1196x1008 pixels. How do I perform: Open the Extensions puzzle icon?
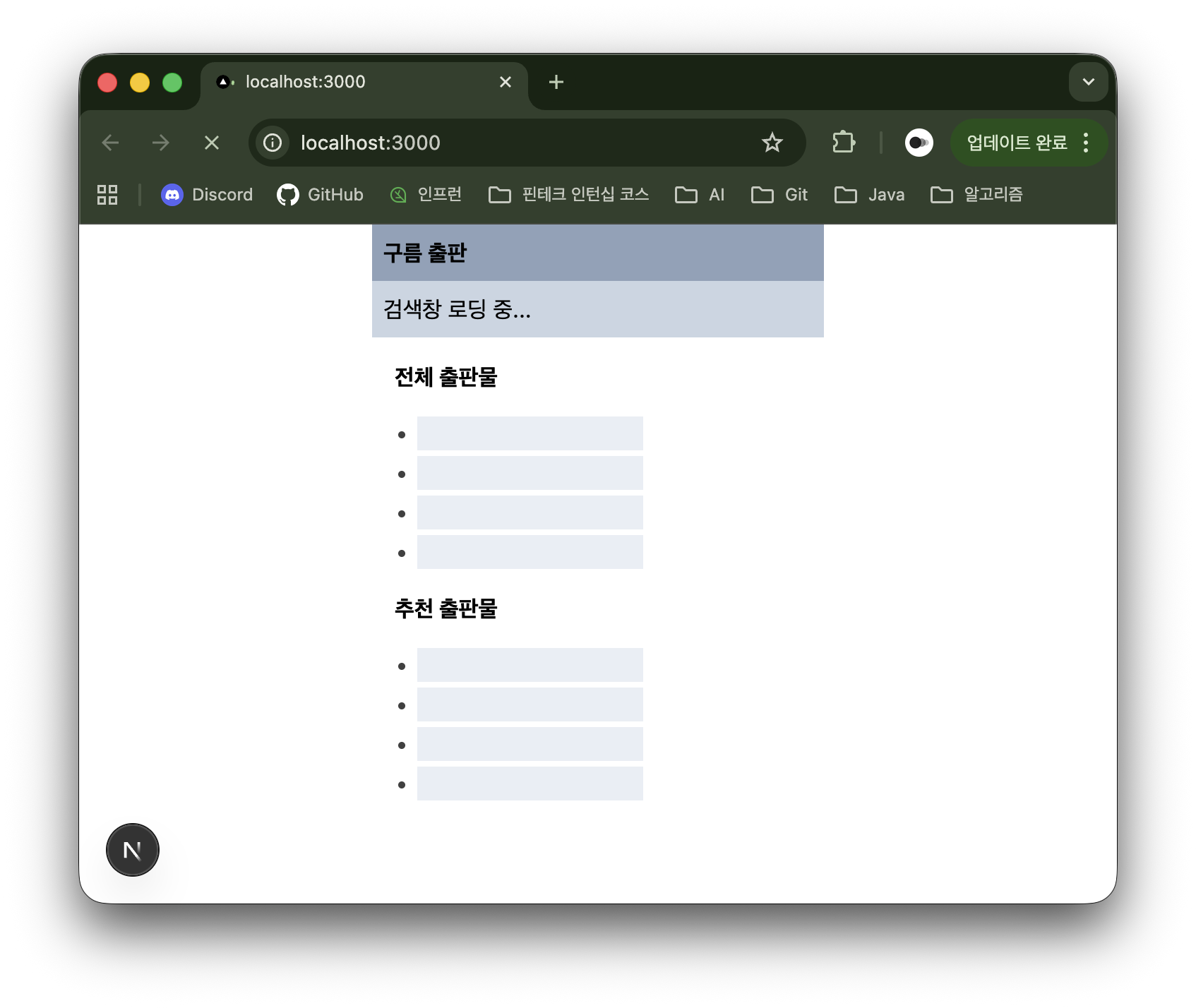843,143
